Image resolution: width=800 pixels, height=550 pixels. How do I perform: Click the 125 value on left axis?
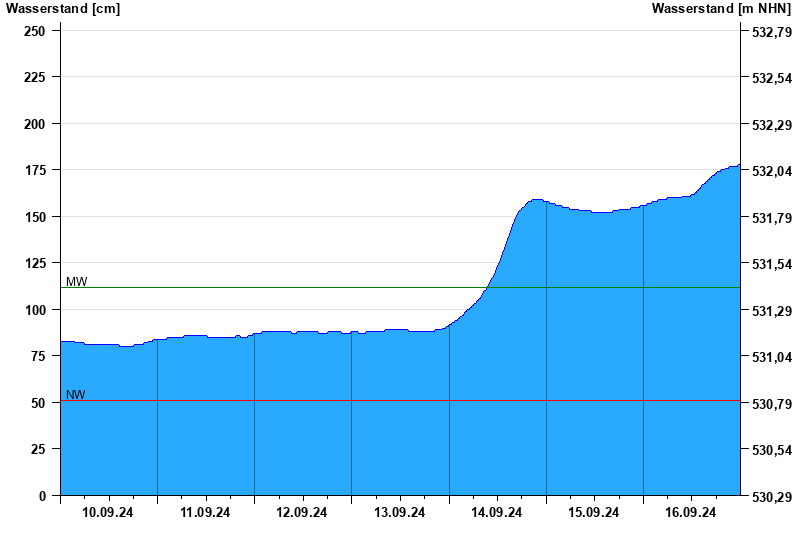35,263
